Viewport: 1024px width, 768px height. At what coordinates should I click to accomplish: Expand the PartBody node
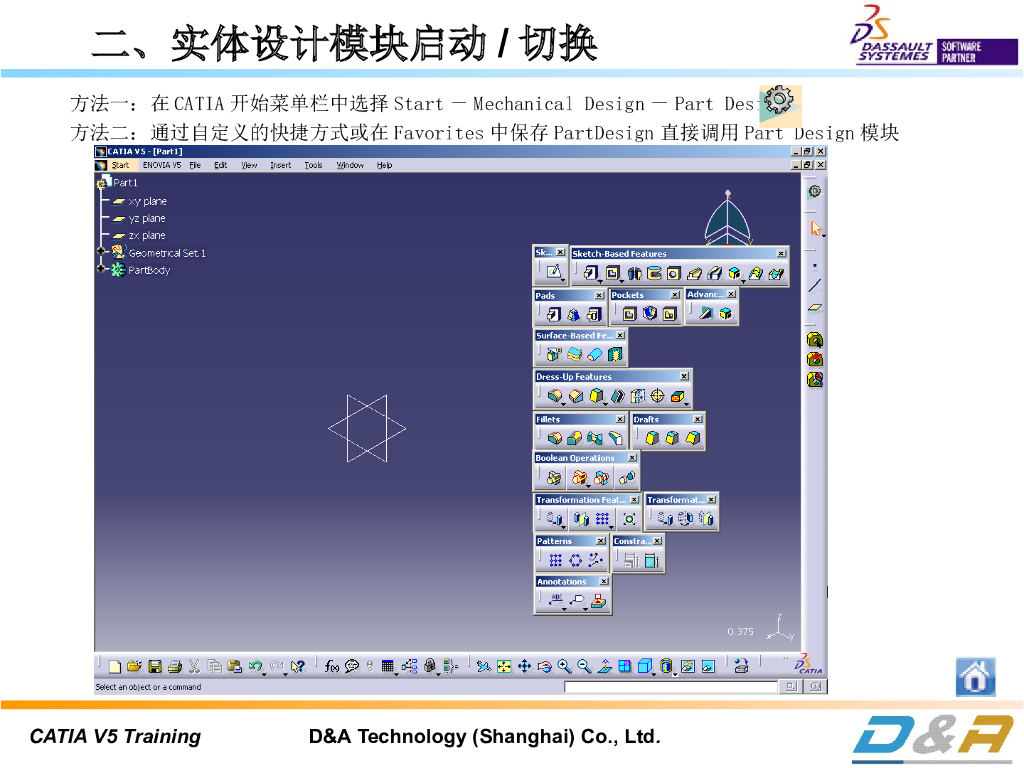point(101,268)
